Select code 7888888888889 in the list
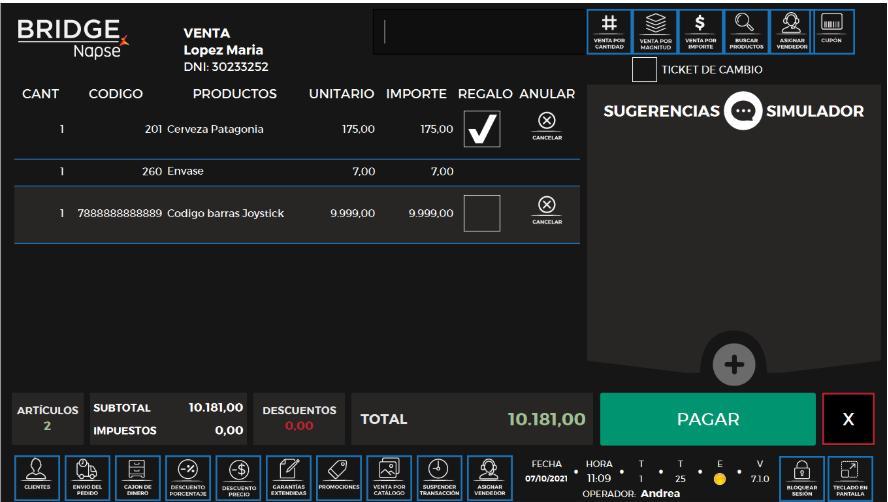The width and height of the screenshot is (888, 502). pyautogui.click(x=119, y=214)
